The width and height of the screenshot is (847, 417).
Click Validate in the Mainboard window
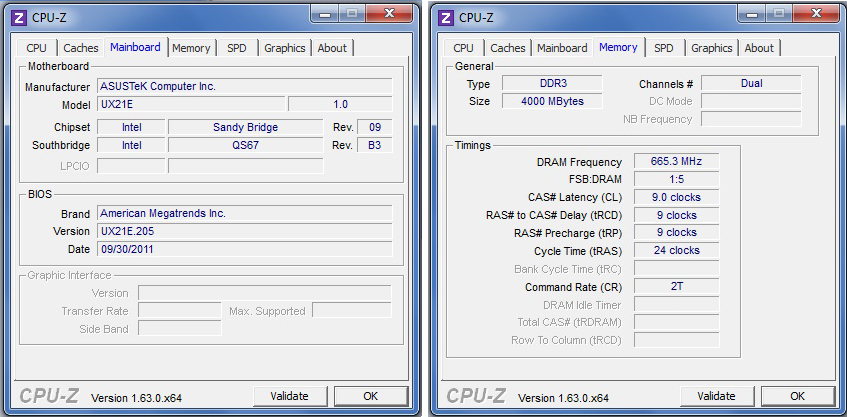(x=290, y=396)
